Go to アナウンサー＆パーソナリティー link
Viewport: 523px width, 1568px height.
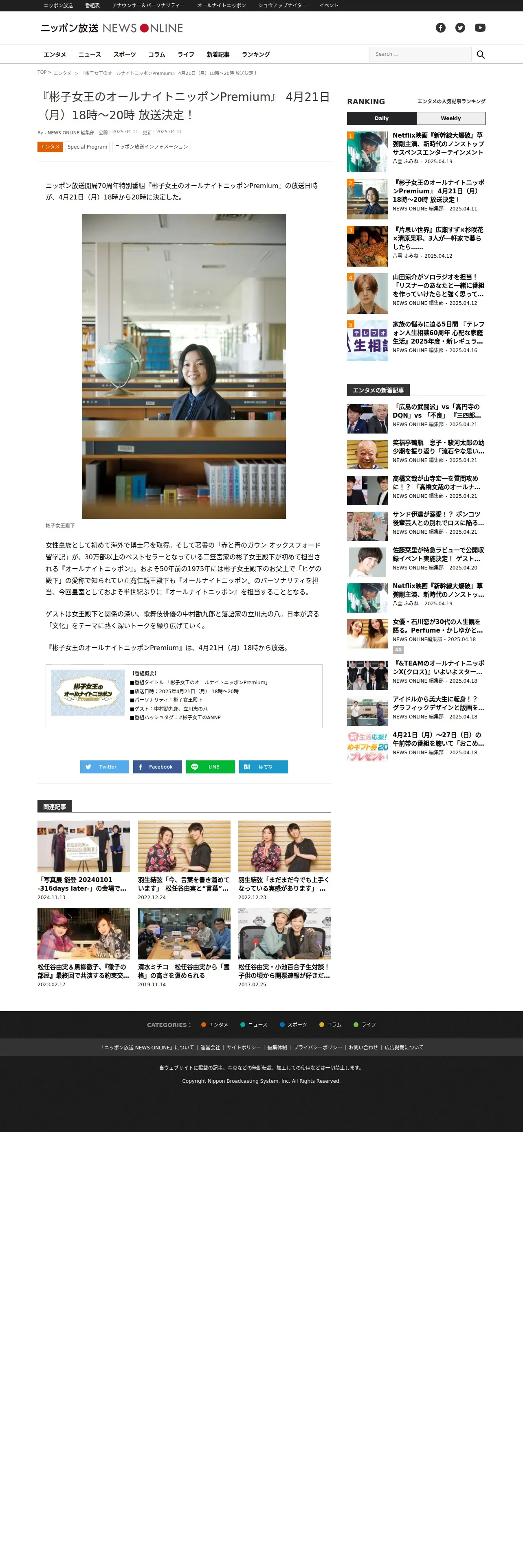coord(149,5)
